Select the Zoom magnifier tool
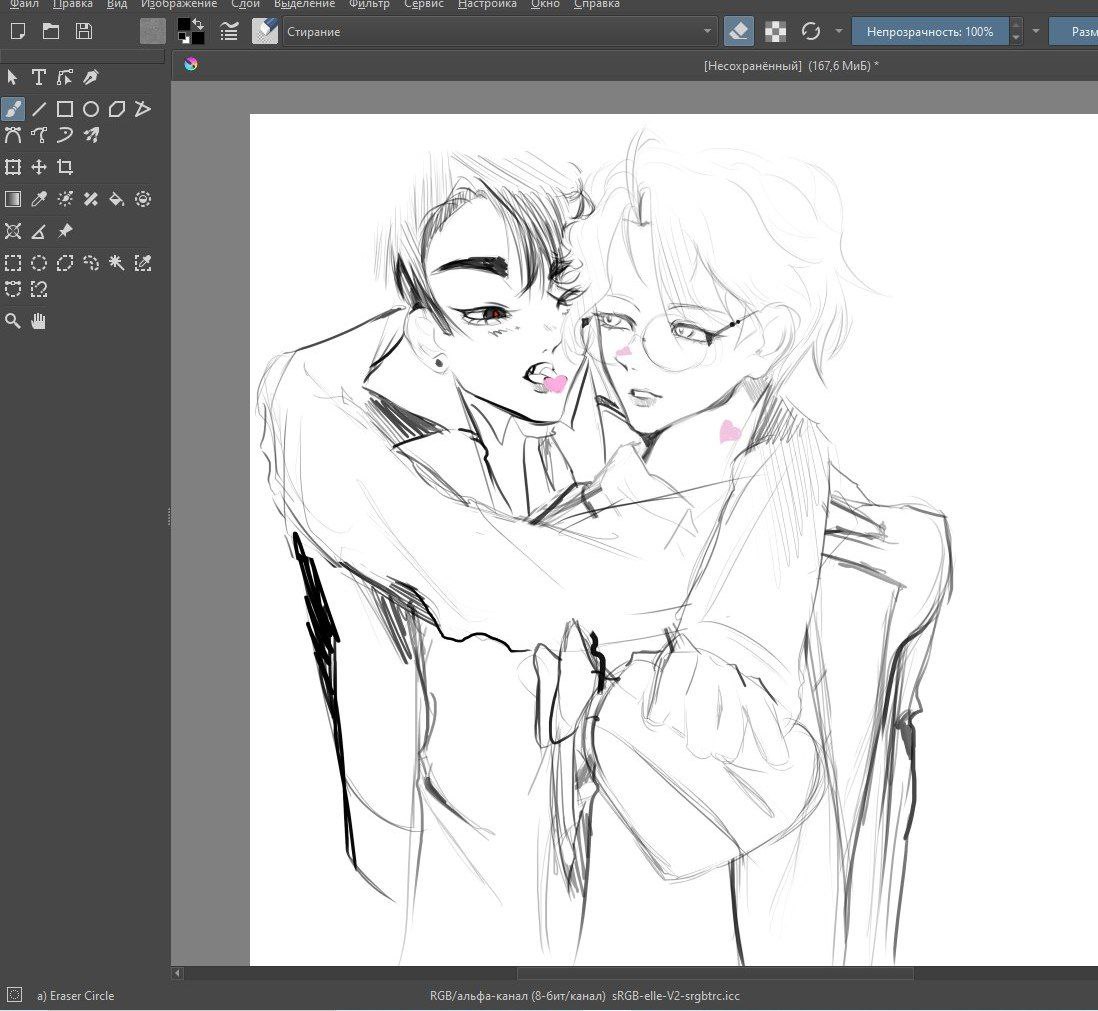Viewport: 1098px width, 1011px height. (x=13, y=321)
